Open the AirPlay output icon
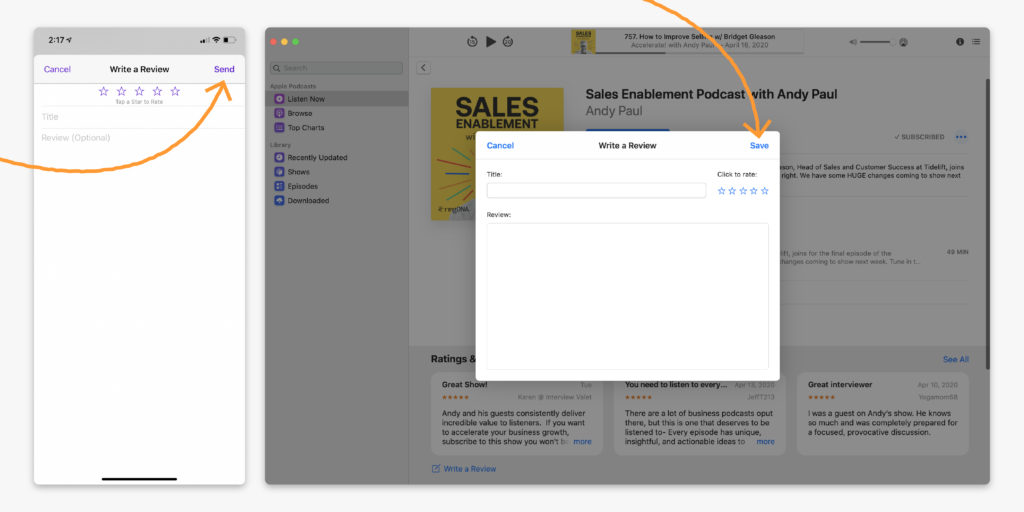The height and width of the screenshot is (512, 1024). (x=903, y=42)
